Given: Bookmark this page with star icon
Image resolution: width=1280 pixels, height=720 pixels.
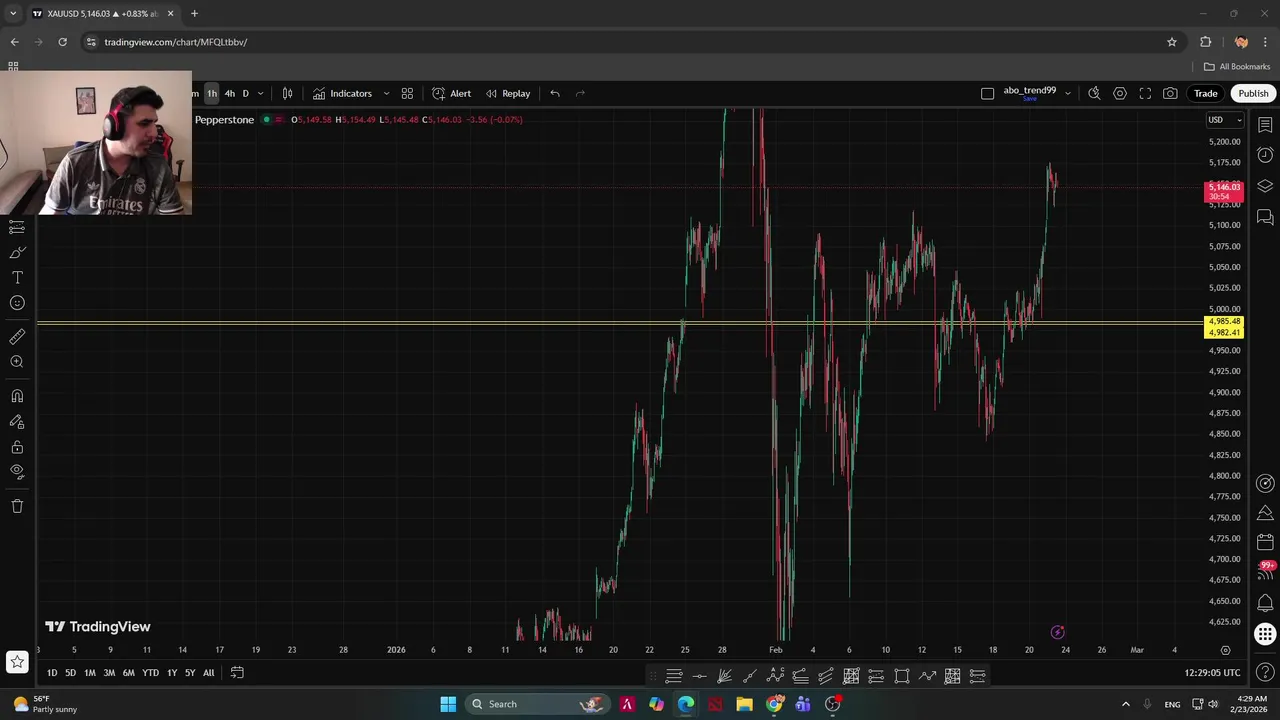Looking at the screenshot, I should [x=1172, y=42].
